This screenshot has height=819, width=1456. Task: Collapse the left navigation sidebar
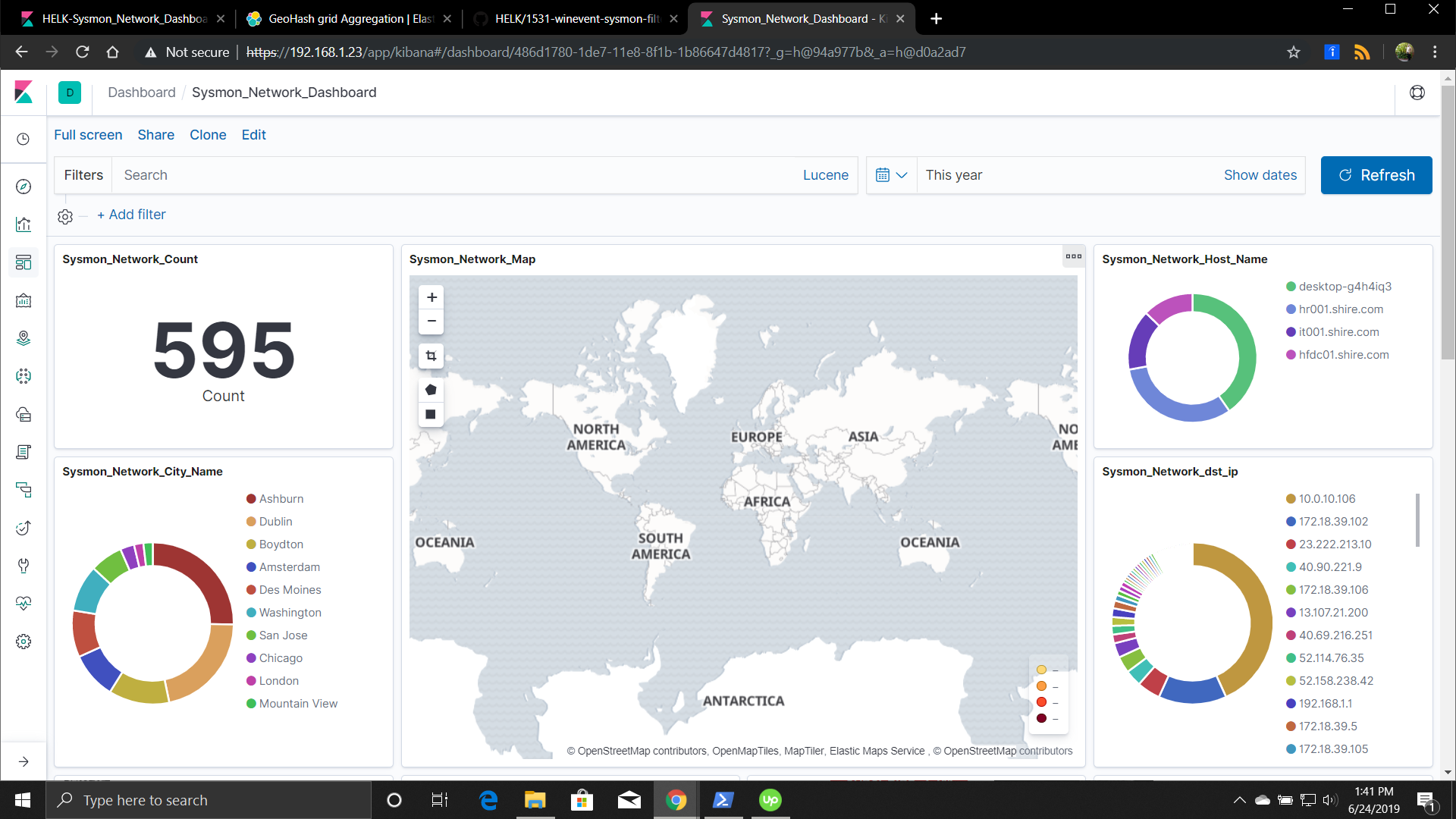click(24, 761)
